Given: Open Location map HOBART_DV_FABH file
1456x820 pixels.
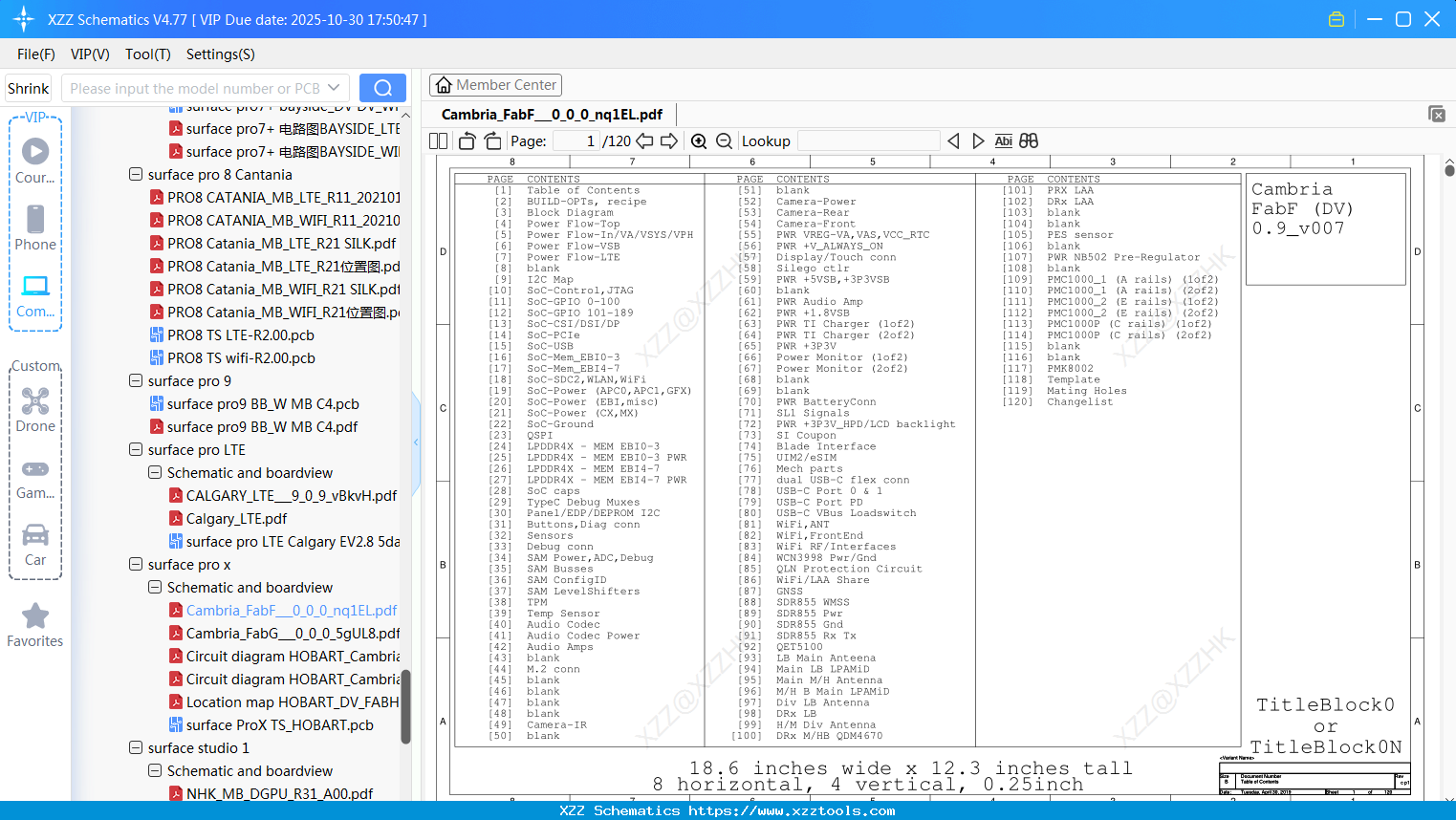Looking at the screenshot, I should tap(285, 702).
